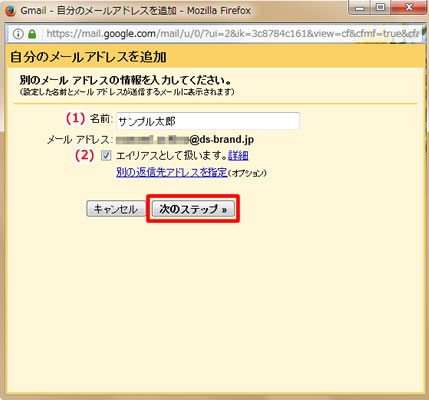Open the 詳細 link
Image resolution: width=429 pixels, height=400 pixels.
(x=238, y=155)
